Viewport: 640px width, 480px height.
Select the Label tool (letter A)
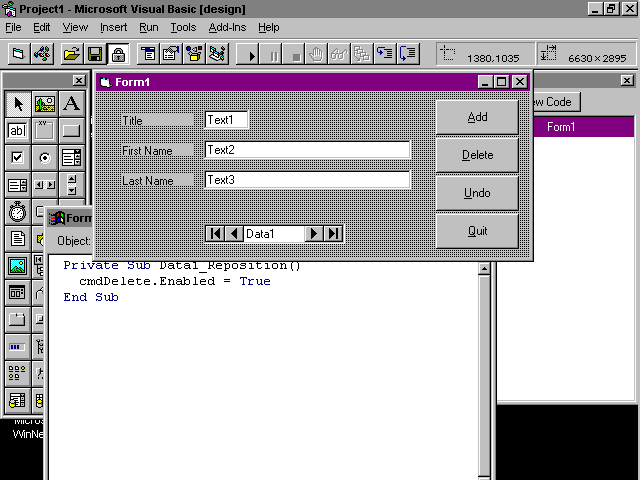(x=71, y=104)
